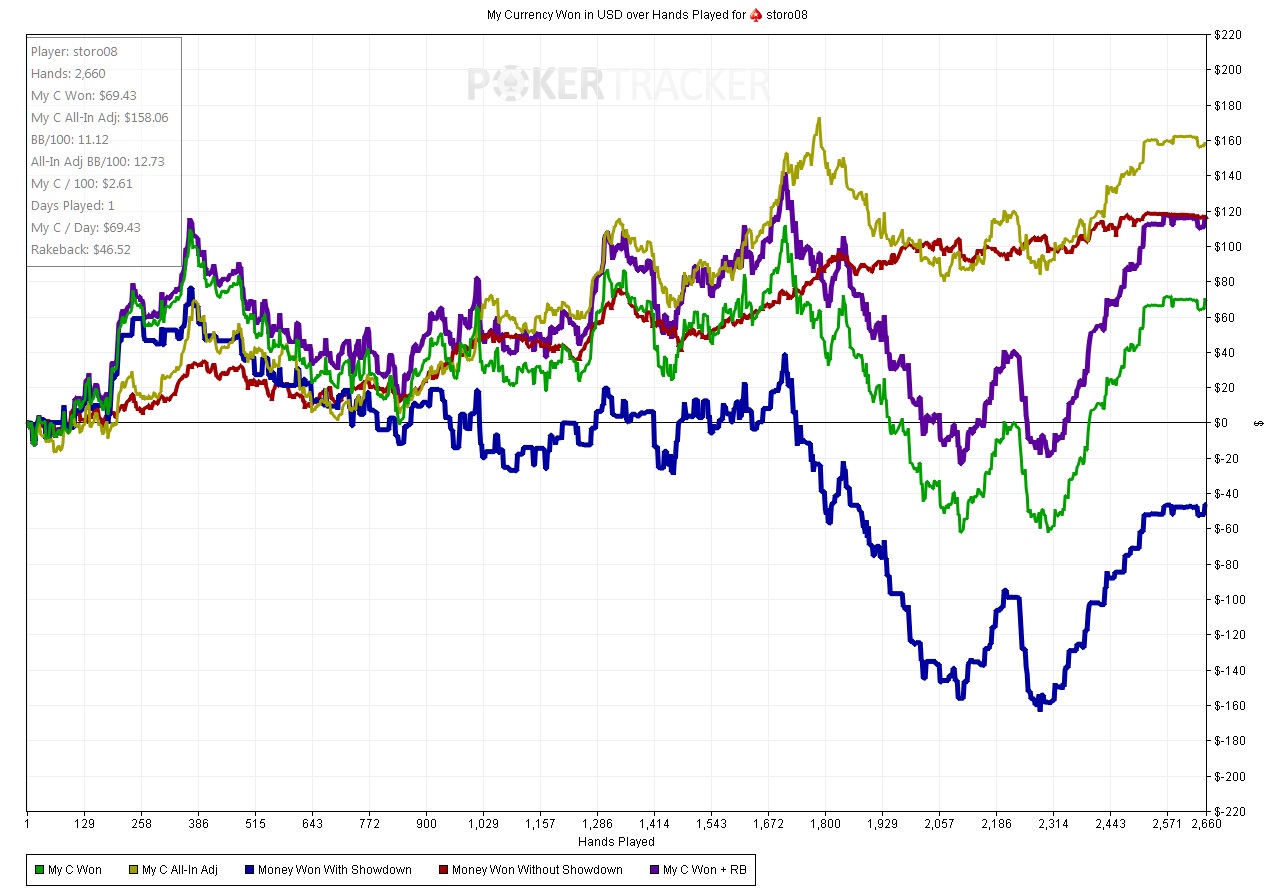Click the PokerTracker watermark logo
1285x892 pixels.
pyautogui.click(x=618, y=86)
